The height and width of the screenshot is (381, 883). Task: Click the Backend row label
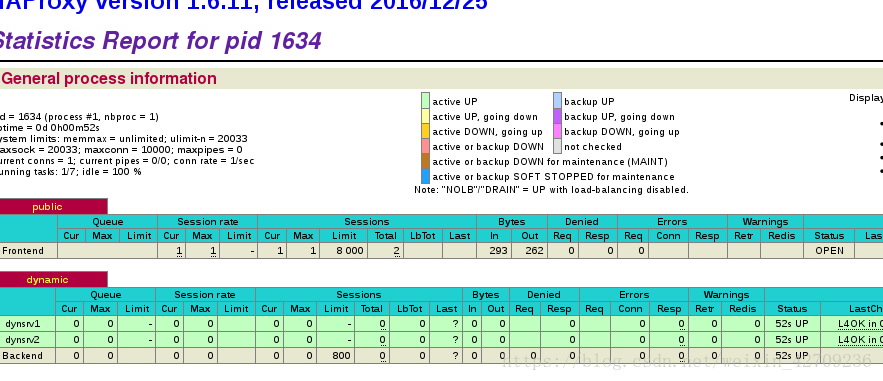pyautogui.click(x=23, y=356)
